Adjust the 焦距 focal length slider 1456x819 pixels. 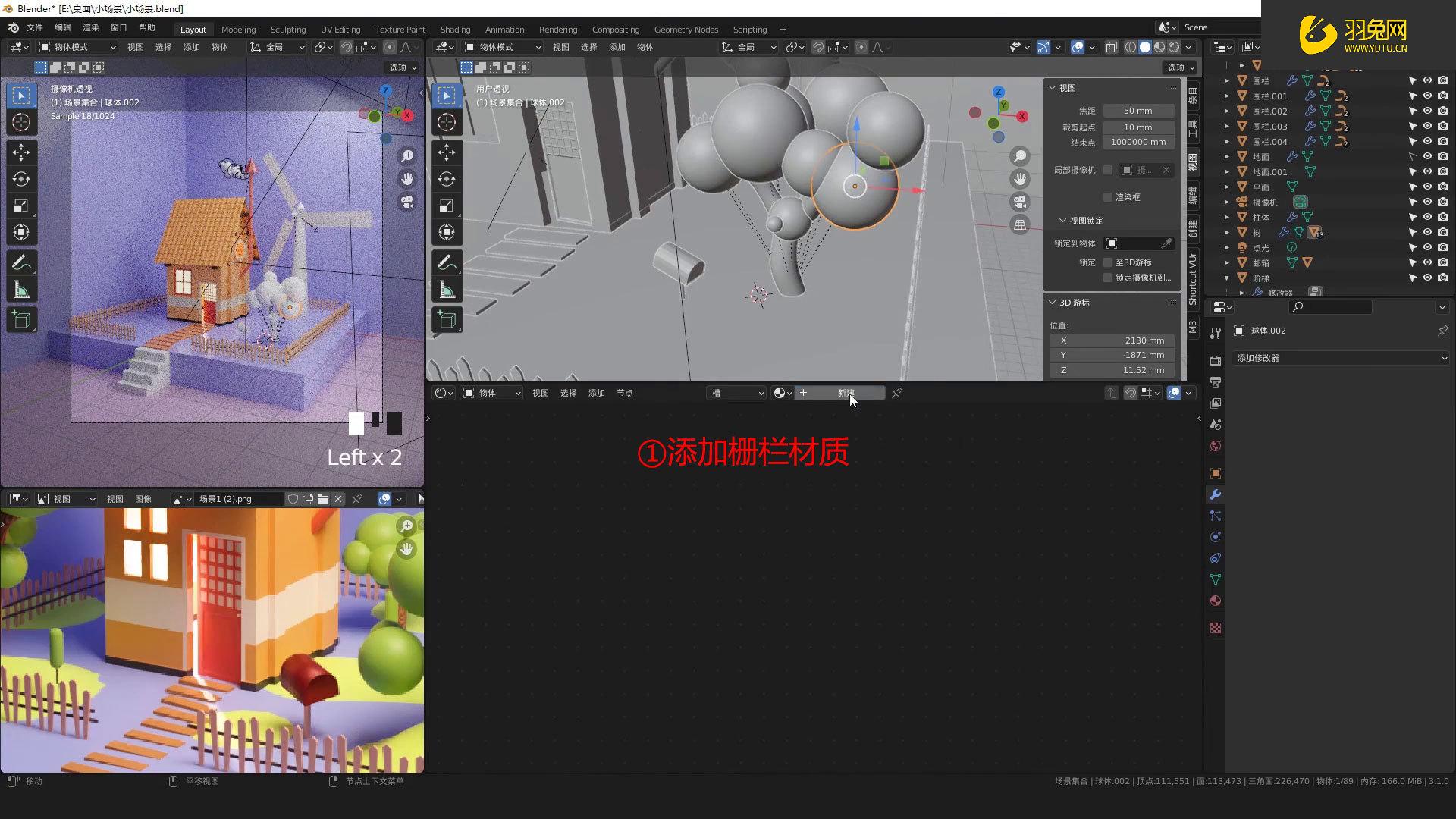pos(1137,110)
